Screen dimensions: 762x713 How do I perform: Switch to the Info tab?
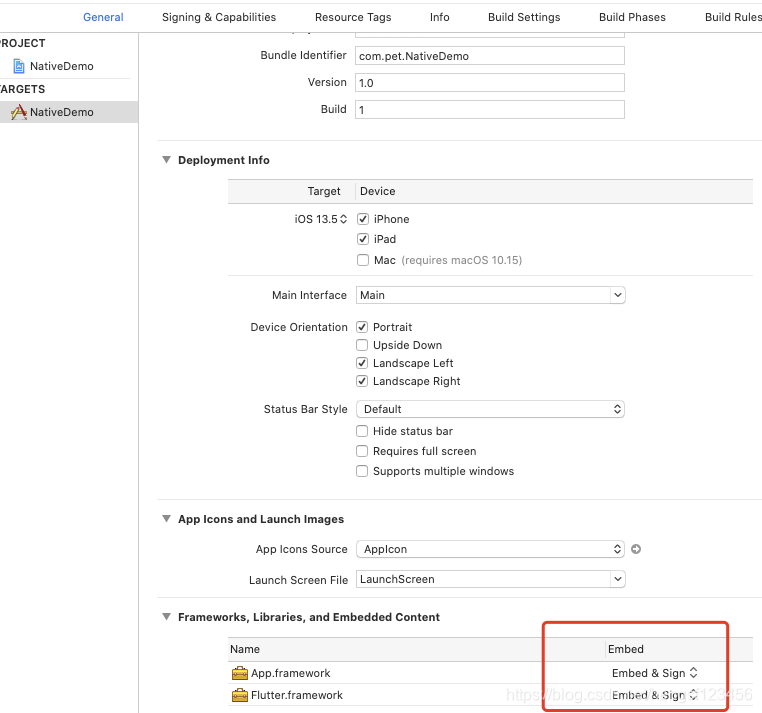tap(439, 17)
